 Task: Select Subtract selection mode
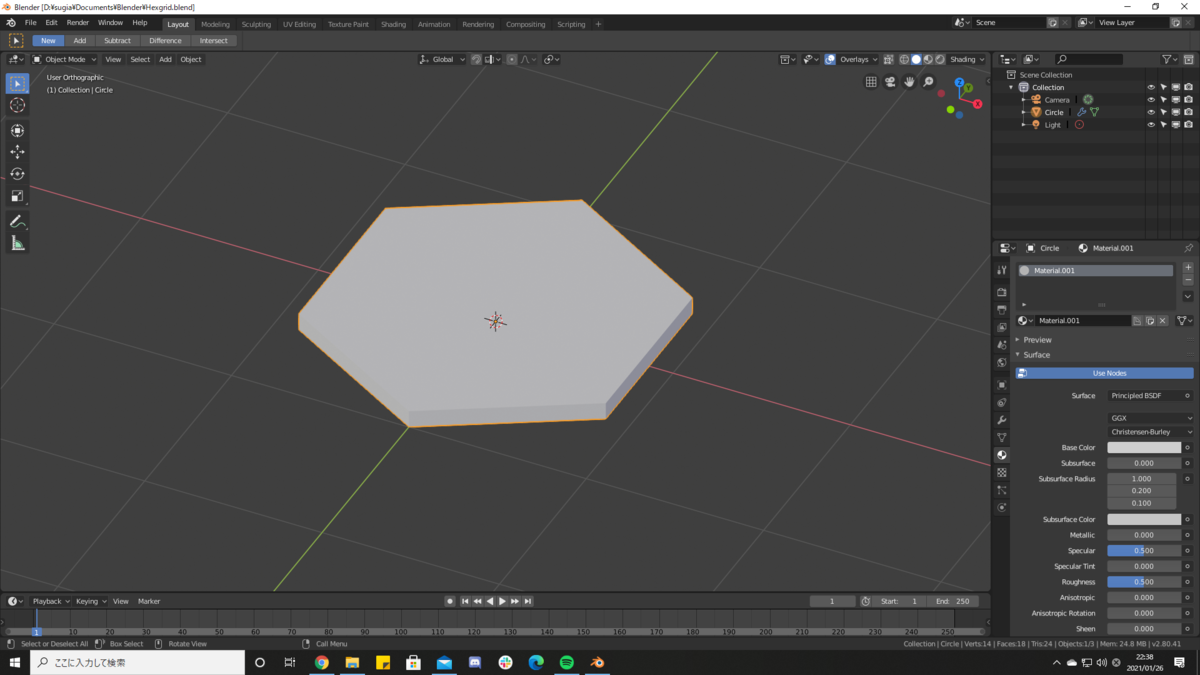coord(117,41)
